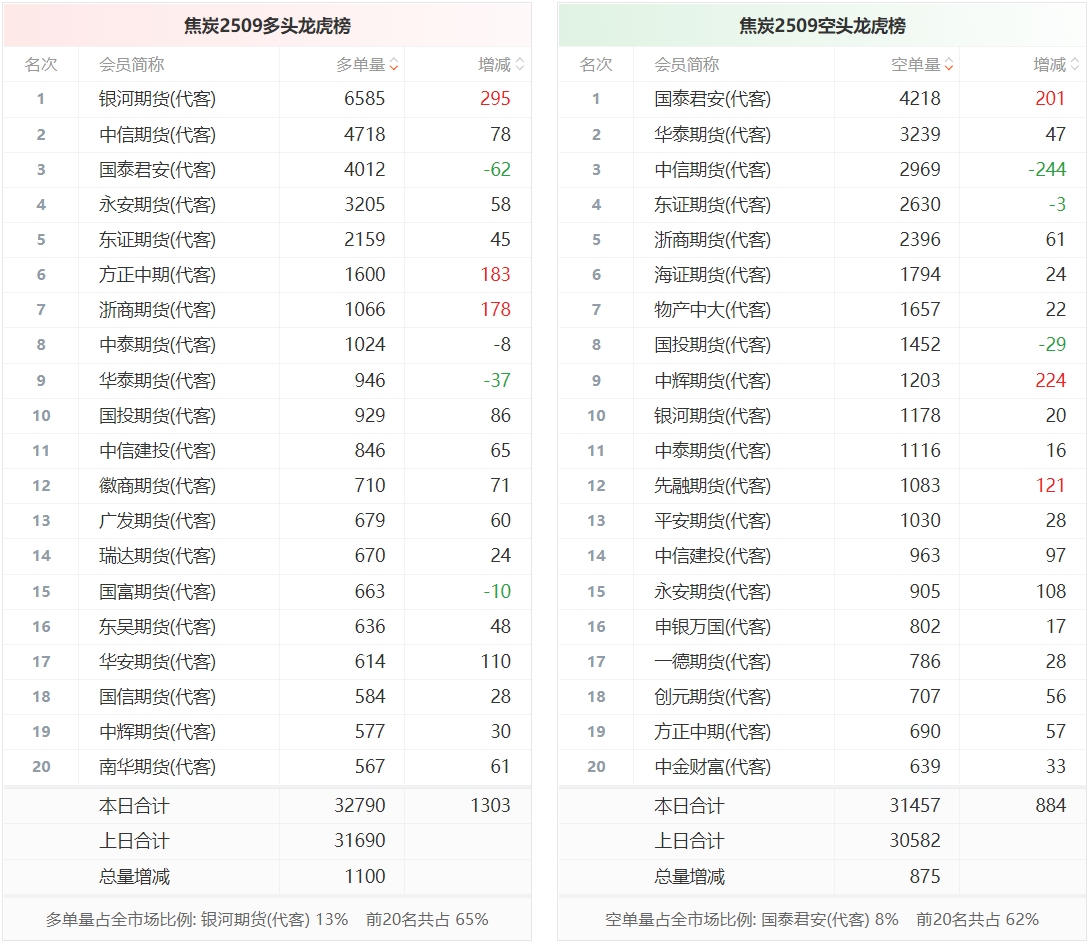Click the 焦炭2509空头龙虎榜 table title
The image size is (1091, 946).
[x=822, y=26]
